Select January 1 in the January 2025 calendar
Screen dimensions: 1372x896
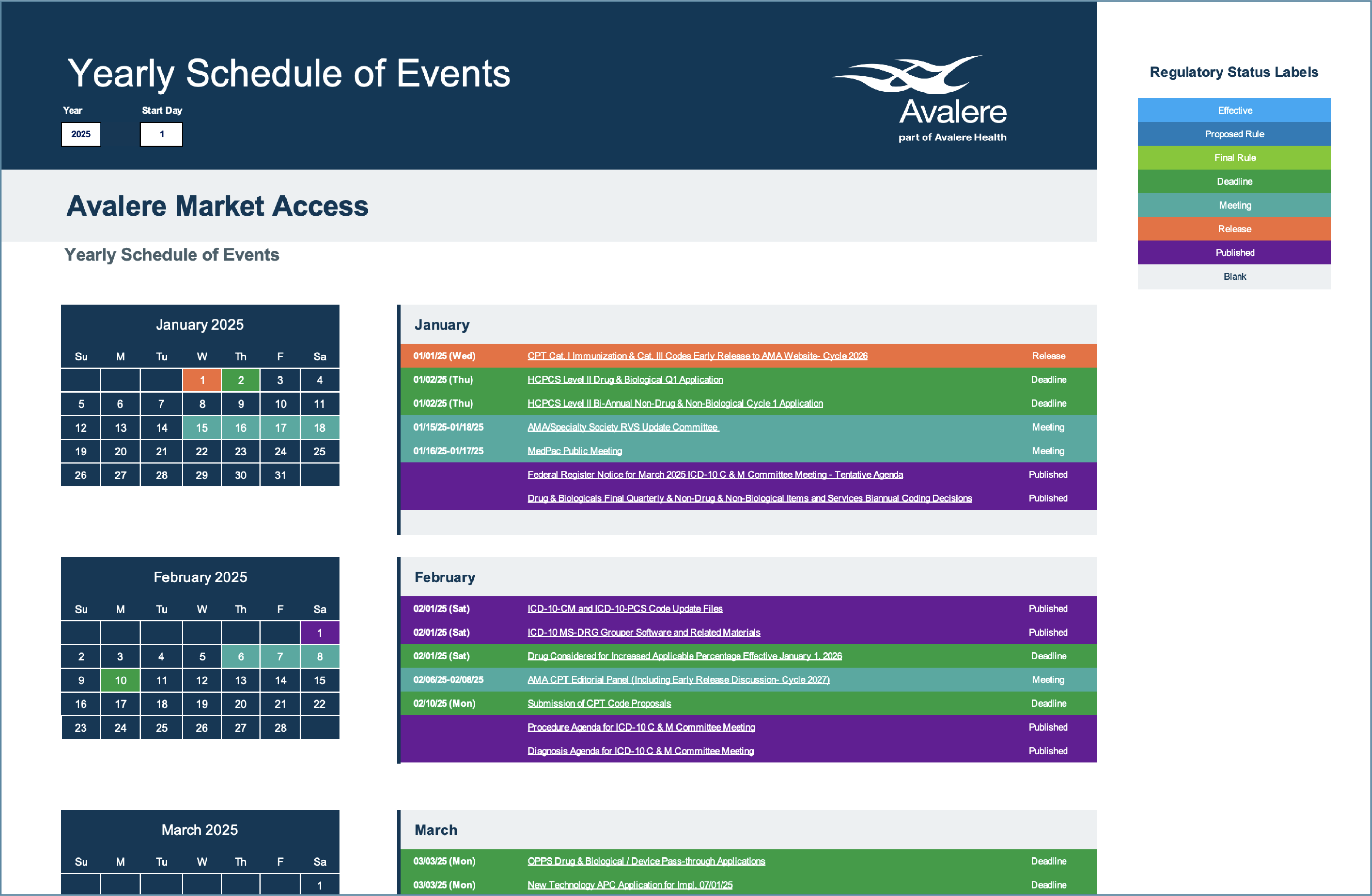point(202,380)
